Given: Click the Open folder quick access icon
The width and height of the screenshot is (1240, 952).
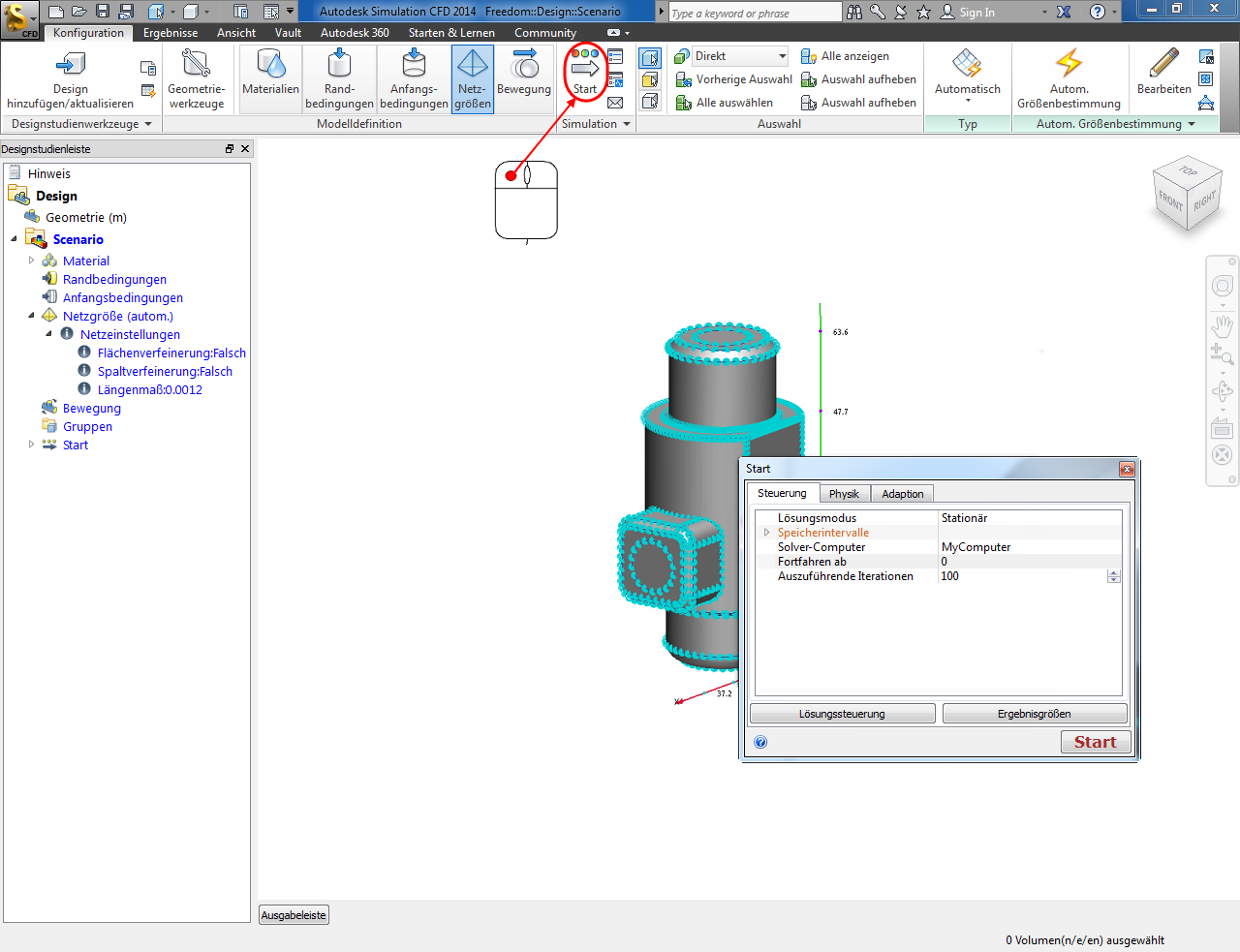Looking at the screenshot, I should tap(79, 12).
